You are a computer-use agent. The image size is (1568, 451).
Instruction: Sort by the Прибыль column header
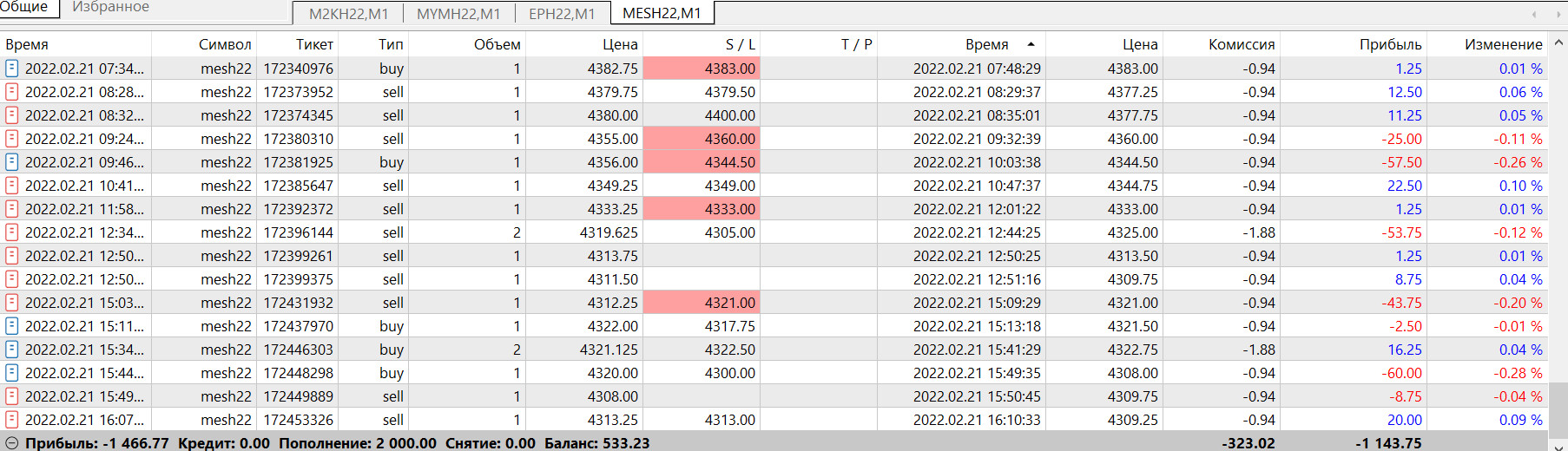pos(1390,44)
